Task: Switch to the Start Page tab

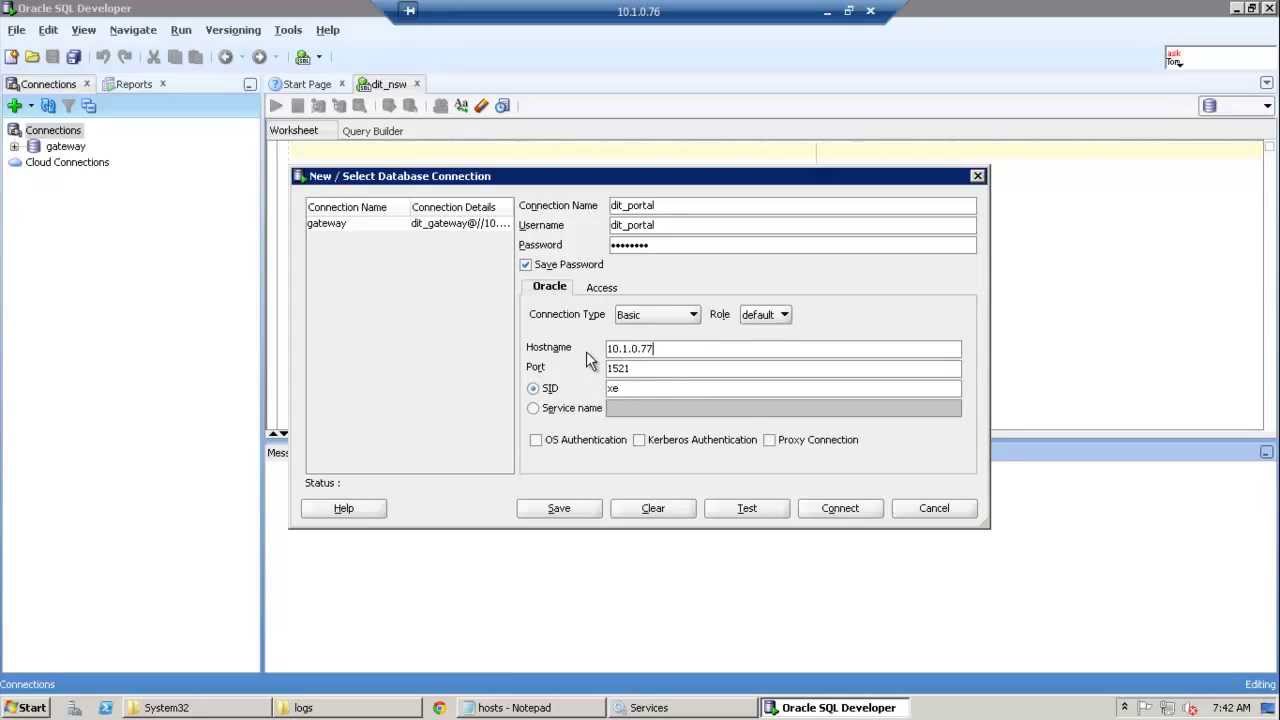Action: coord(307,84)
